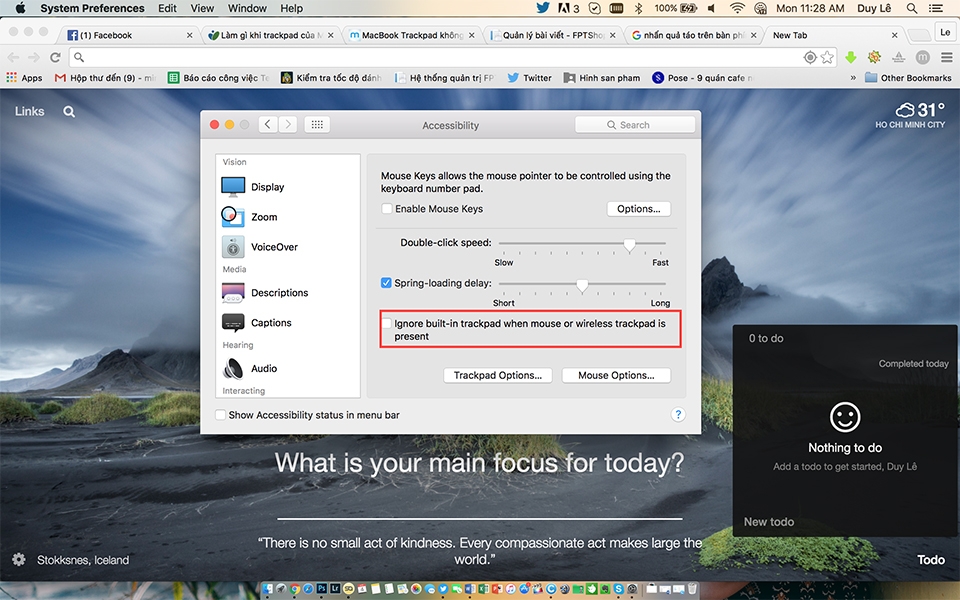Screen dimensions: 960x600
Task: Open the battery status menu
Action: [x=675, y=8]
